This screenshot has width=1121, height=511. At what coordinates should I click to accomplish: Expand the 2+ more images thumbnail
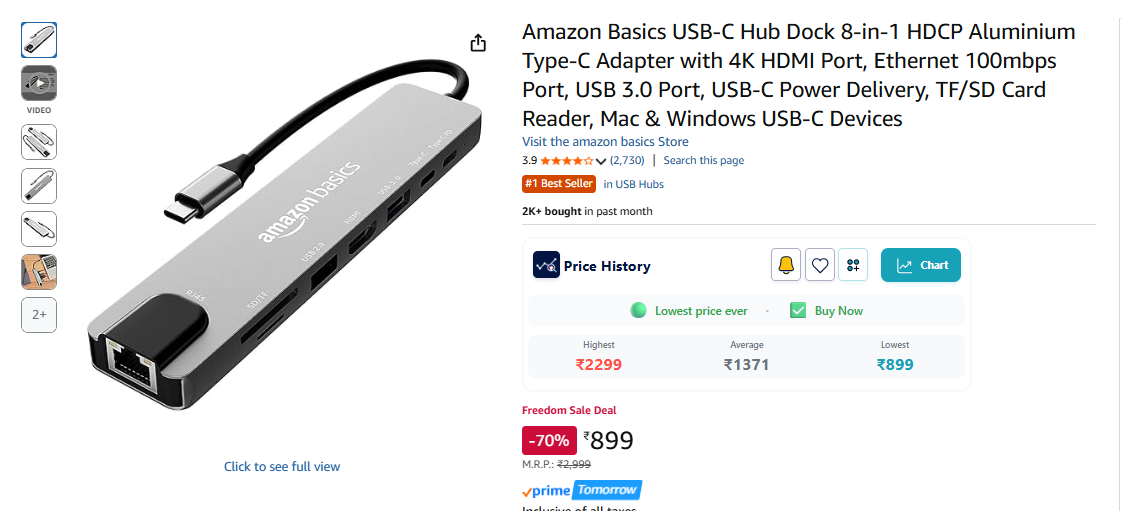pyautogui.click(x=39, y=314)
